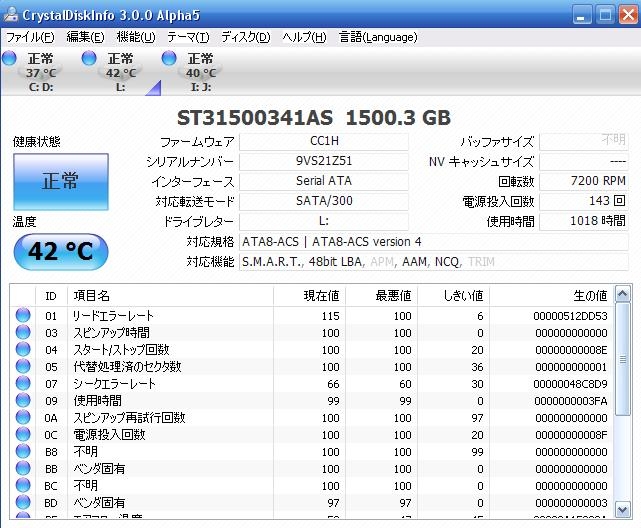Viewport: 641px width, 528px height.
Task: Click status orb of row 05 代替処理済のセクタ数
Action: coord(23,366)
